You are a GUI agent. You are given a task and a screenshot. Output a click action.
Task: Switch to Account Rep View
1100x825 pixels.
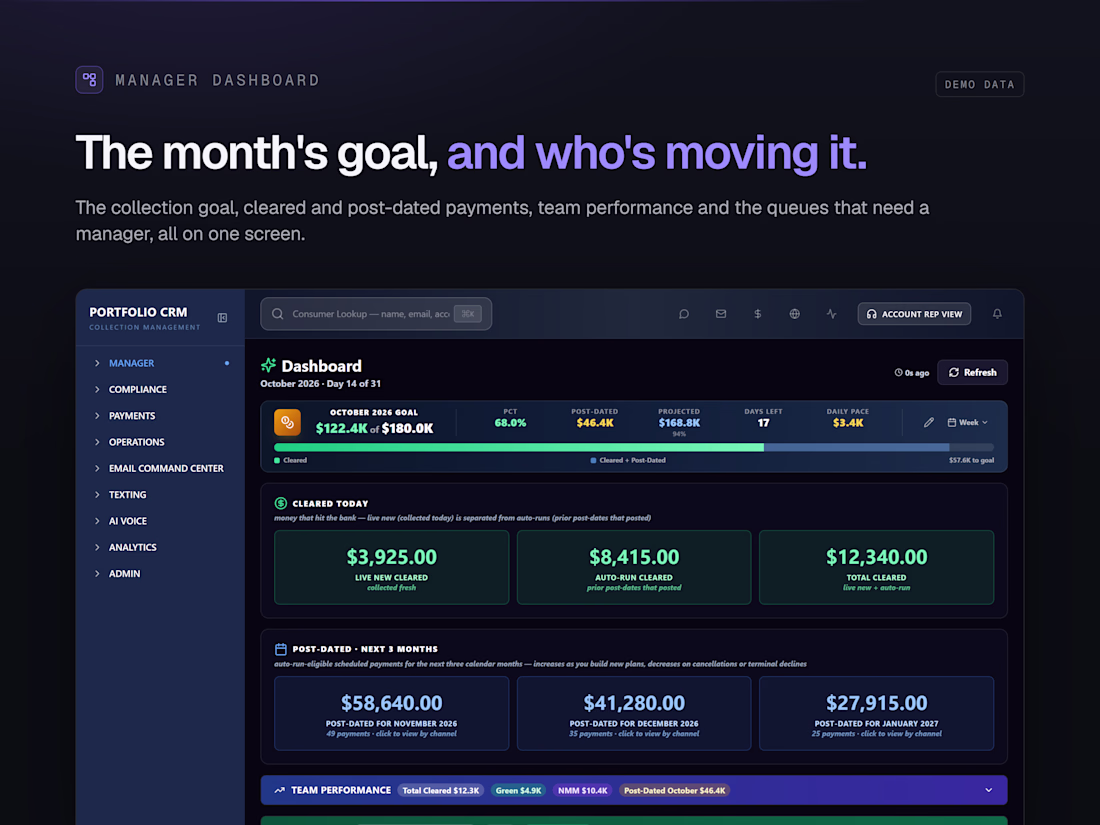coord(914,314)
